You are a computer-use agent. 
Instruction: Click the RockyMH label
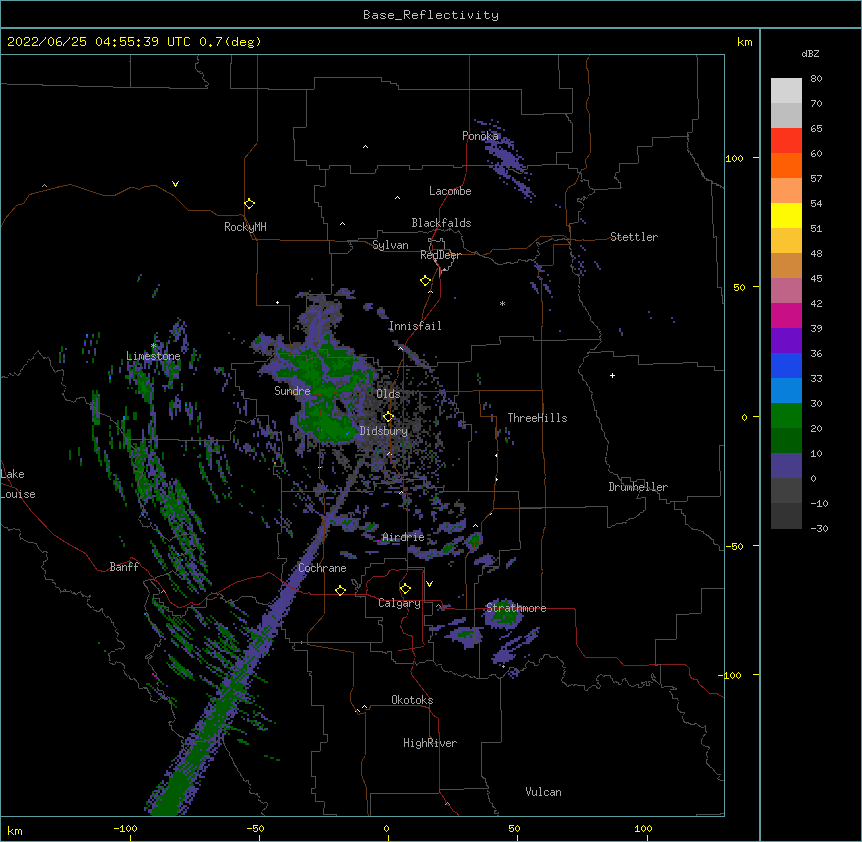click(245, 227)
